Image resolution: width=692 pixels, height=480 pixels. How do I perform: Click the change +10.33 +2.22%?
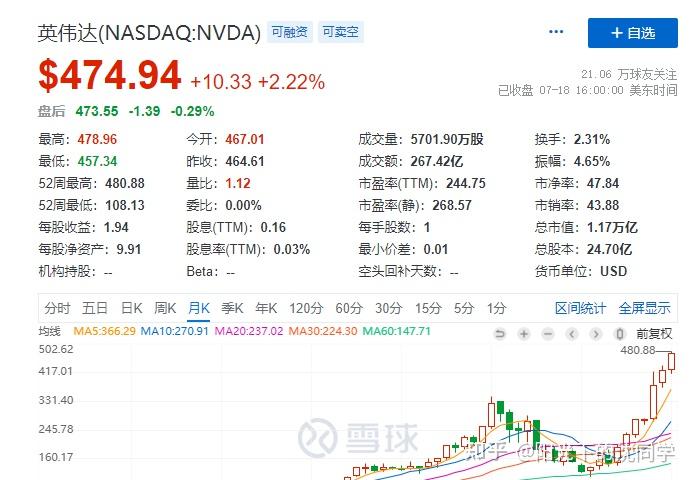point(258,82)
